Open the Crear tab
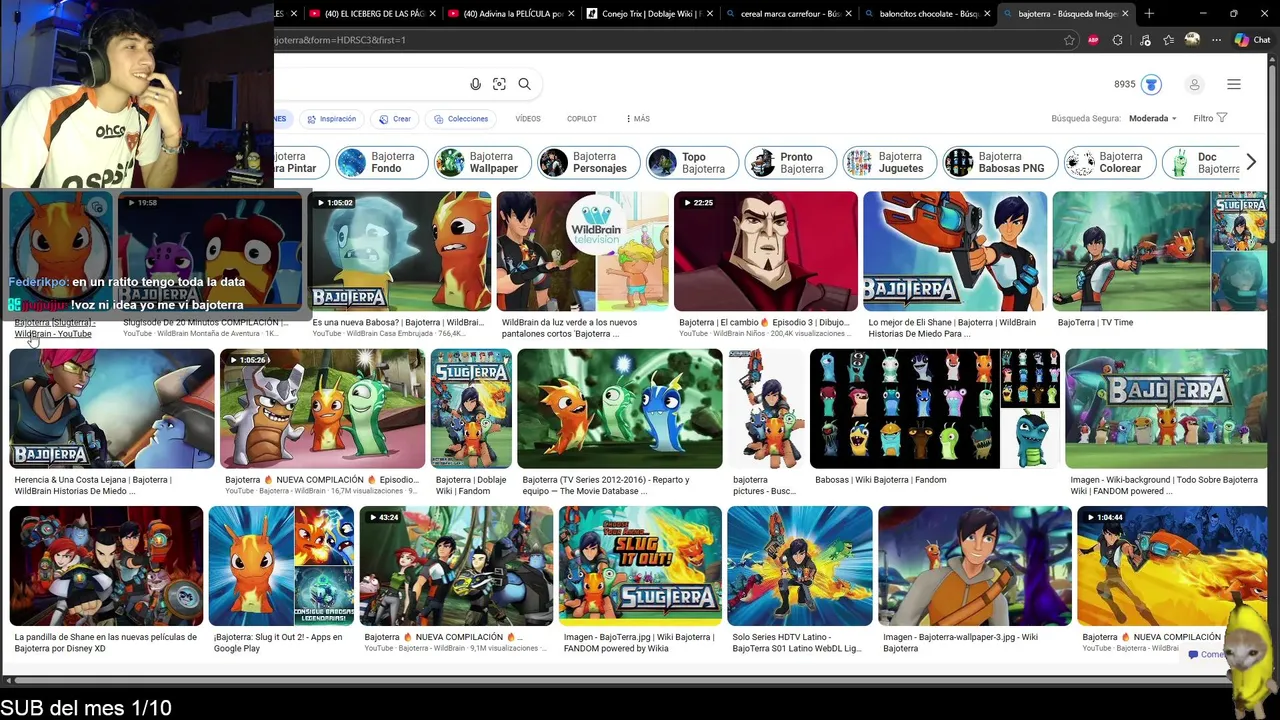The image size is (1280, 720). (x=395, y=119)
